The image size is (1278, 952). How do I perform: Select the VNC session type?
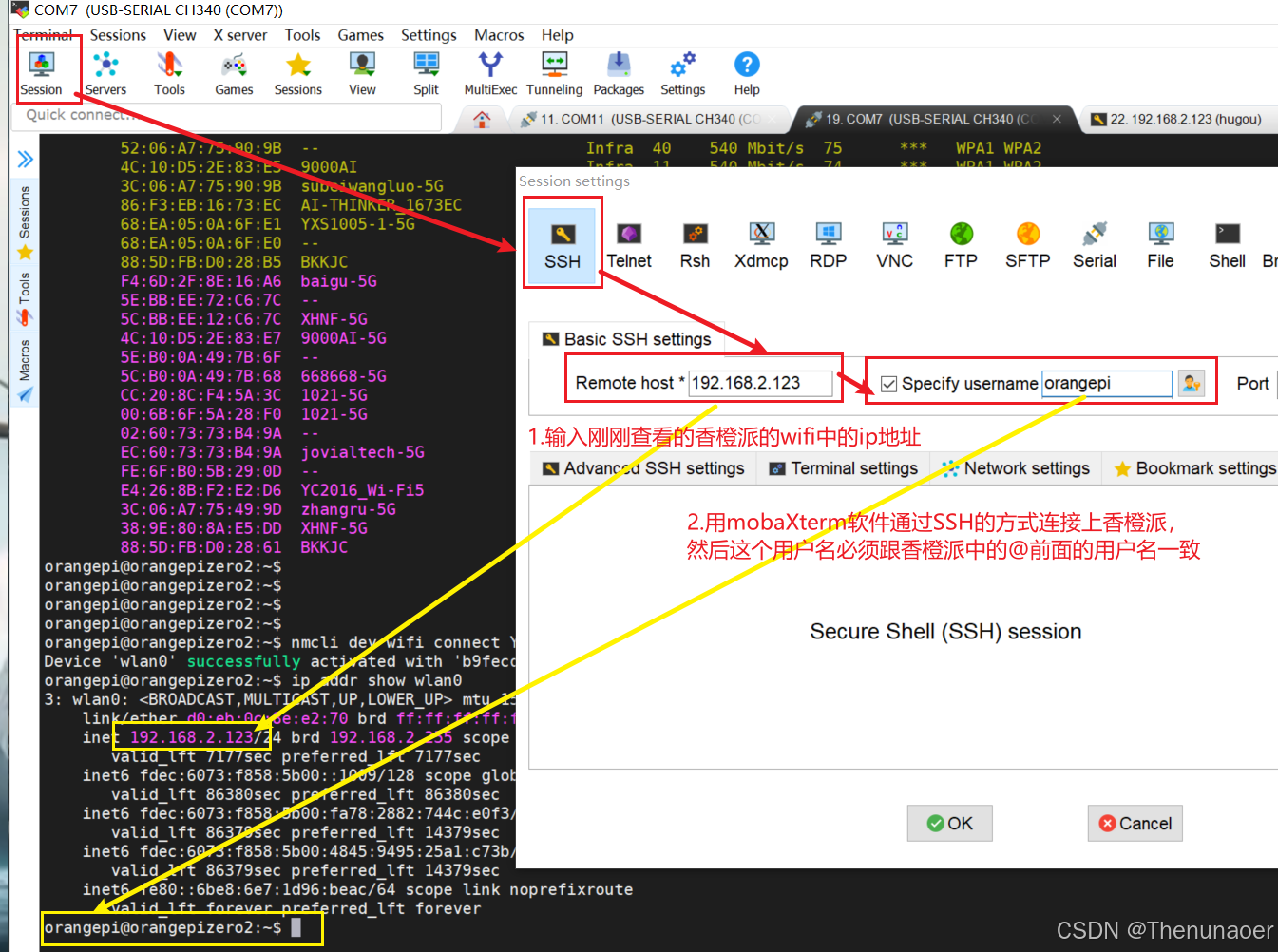tap(895, 245)
